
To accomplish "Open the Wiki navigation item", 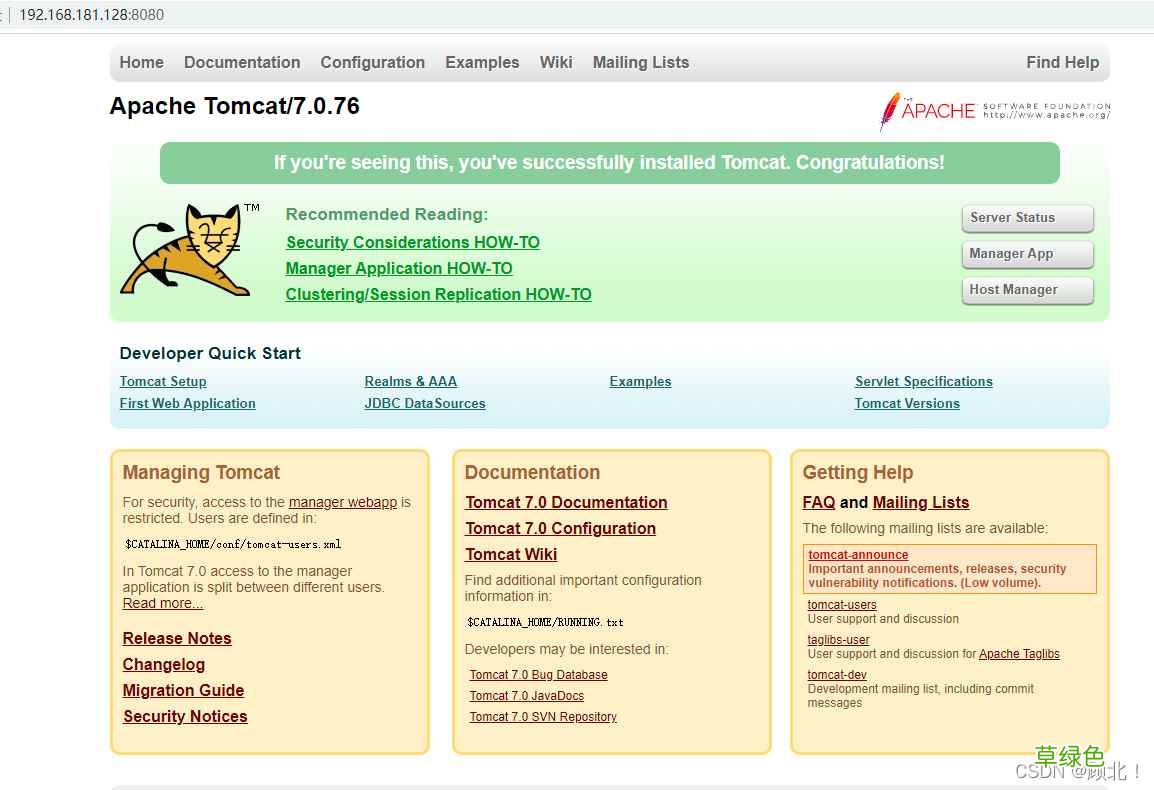I will 556,63.
